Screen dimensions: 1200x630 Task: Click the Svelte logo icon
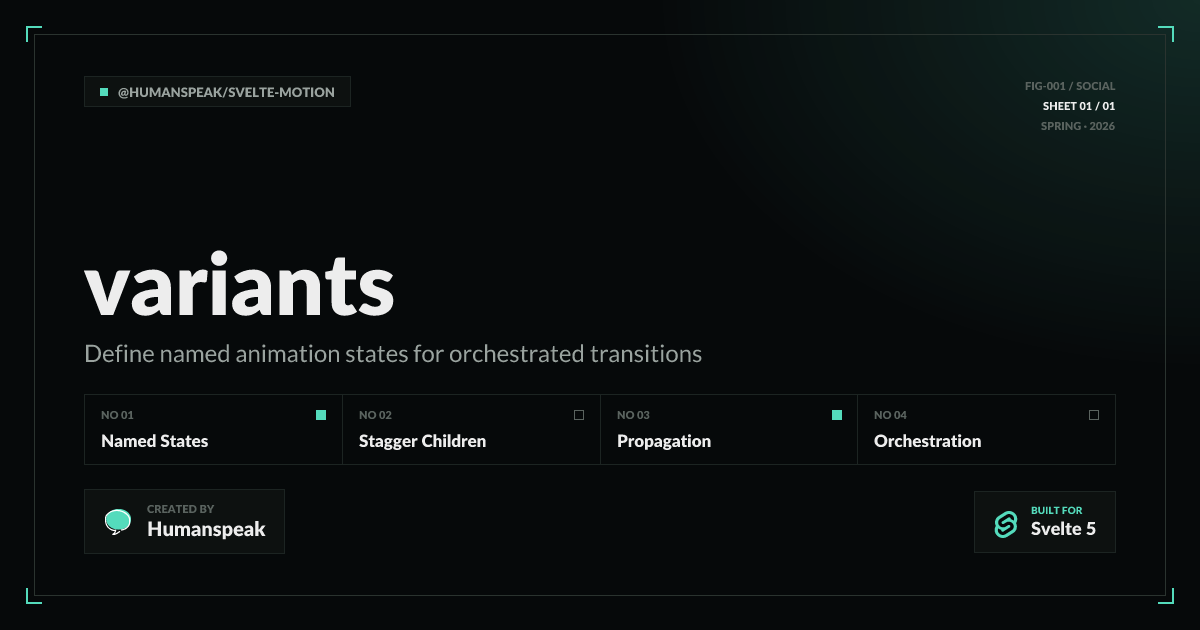[1005, 523]
